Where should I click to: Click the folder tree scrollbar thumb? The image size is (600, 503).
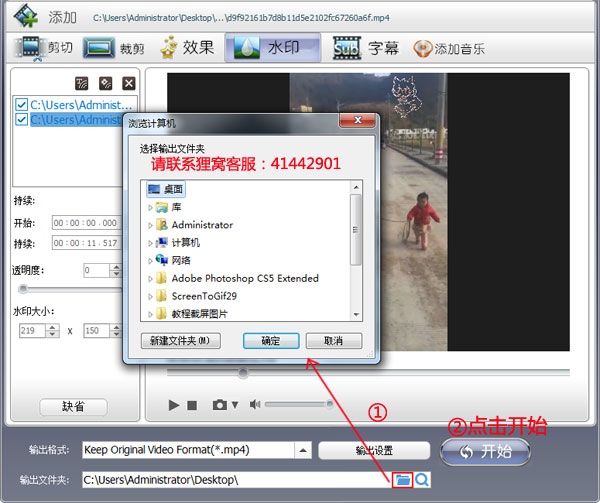click(x=356, y=230)
